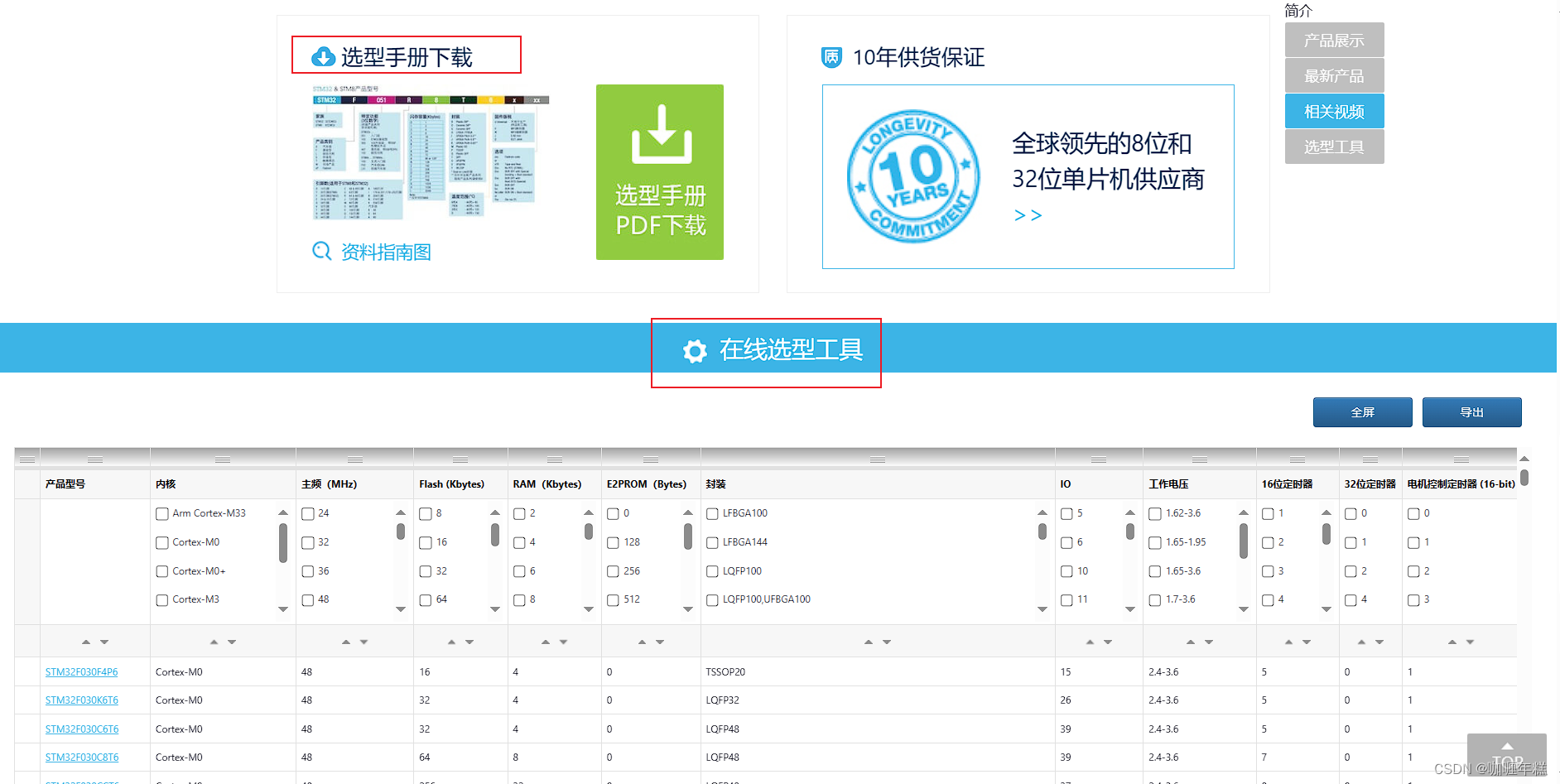Sort 工作电压 column descending
Screen dimensions: 1560x784
pyautogui.click(x=1209, y=642)
